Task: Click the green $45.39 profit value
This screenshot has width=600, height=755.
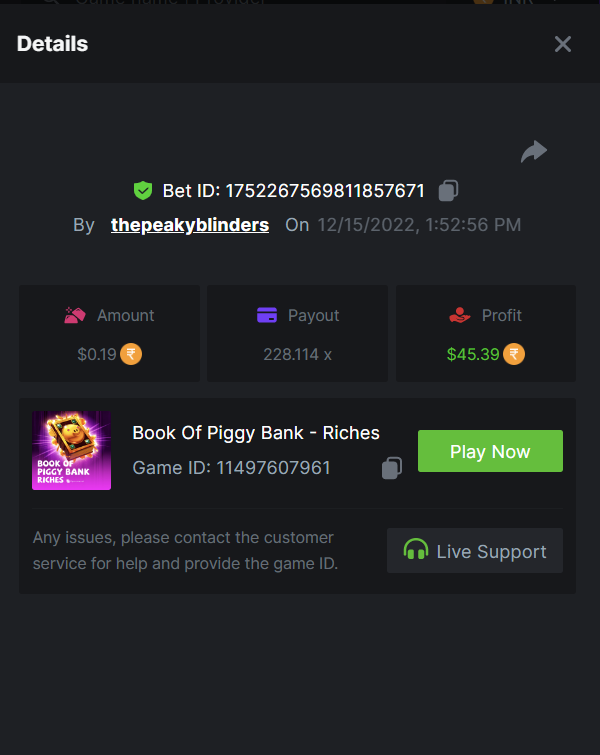Action: (473, 354)
